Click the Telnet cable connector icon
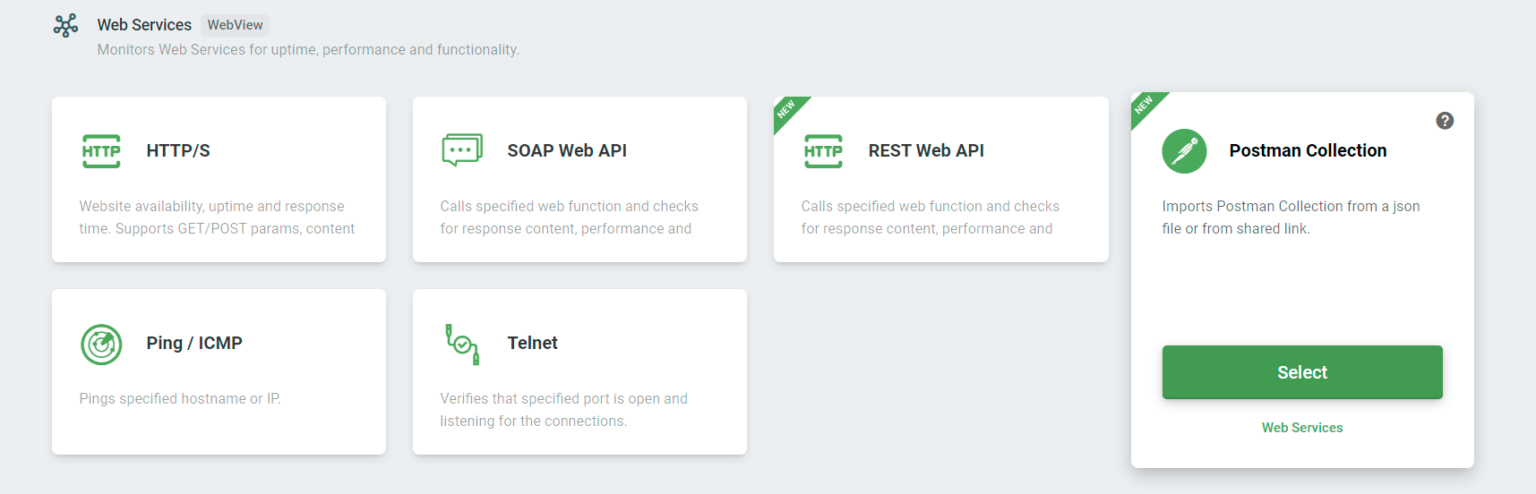This screenshot has width=1536, height=494. (x=462, y=343)
